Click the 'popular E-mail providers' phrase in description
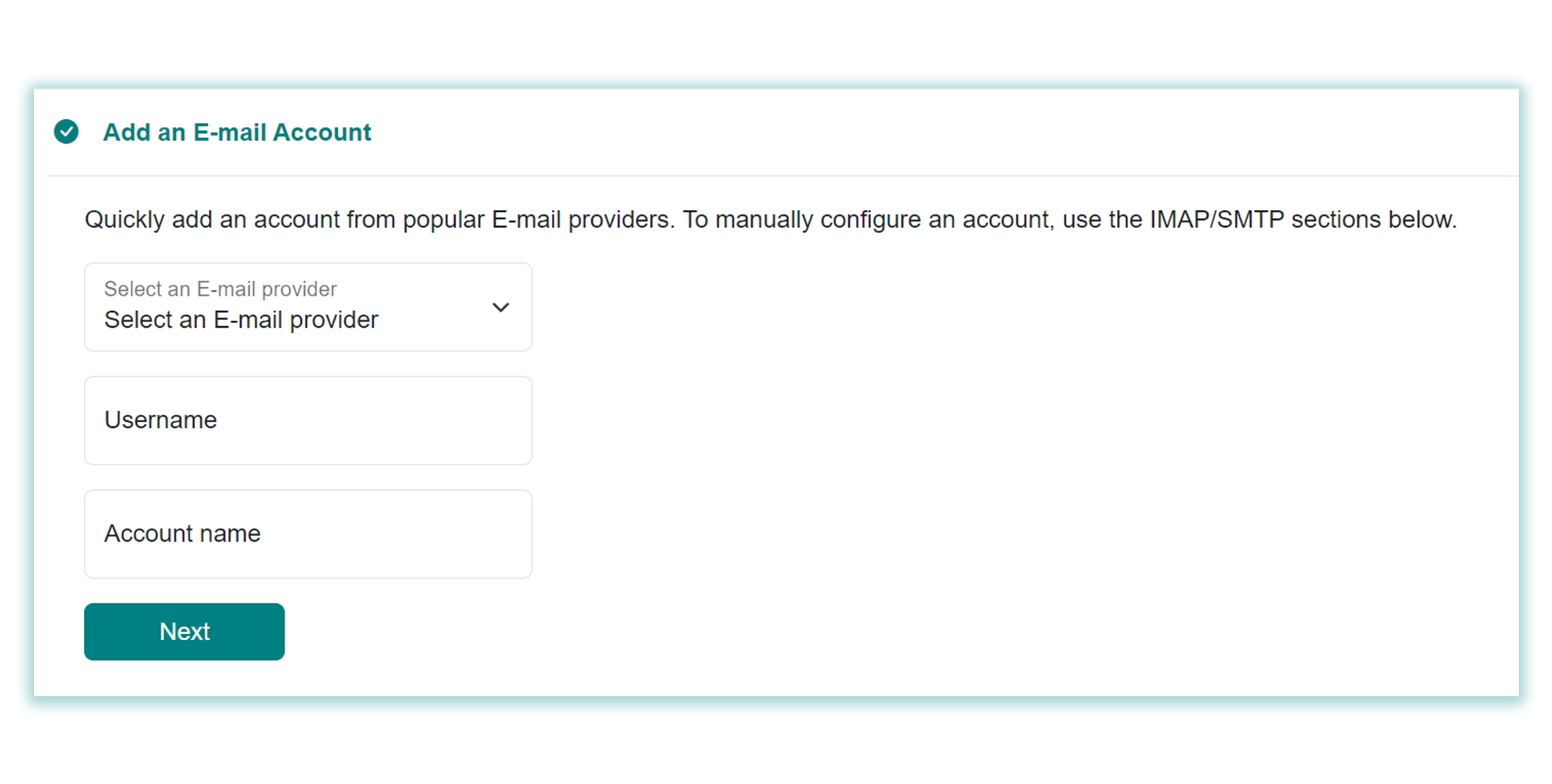The height and width of the screenshot is (784, 1552). click(x=539, y=219)
